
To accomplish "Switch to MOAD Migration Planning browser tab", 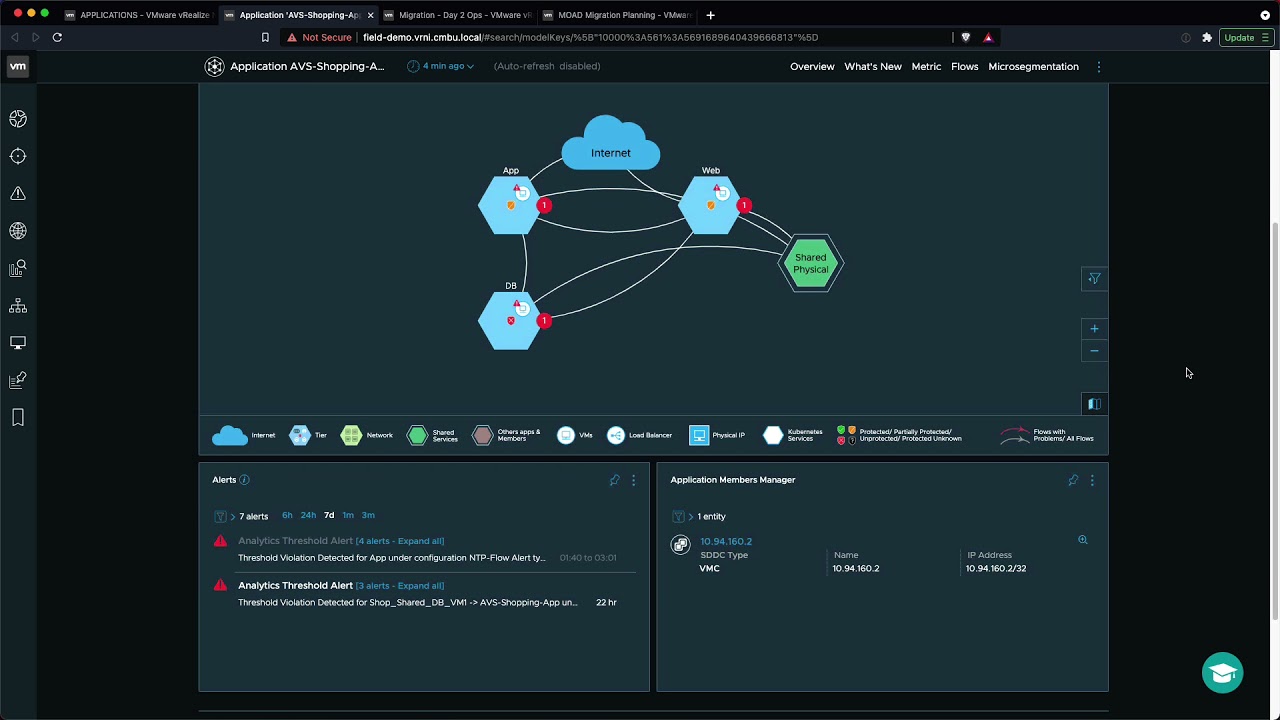I will [x=616, y=15].
